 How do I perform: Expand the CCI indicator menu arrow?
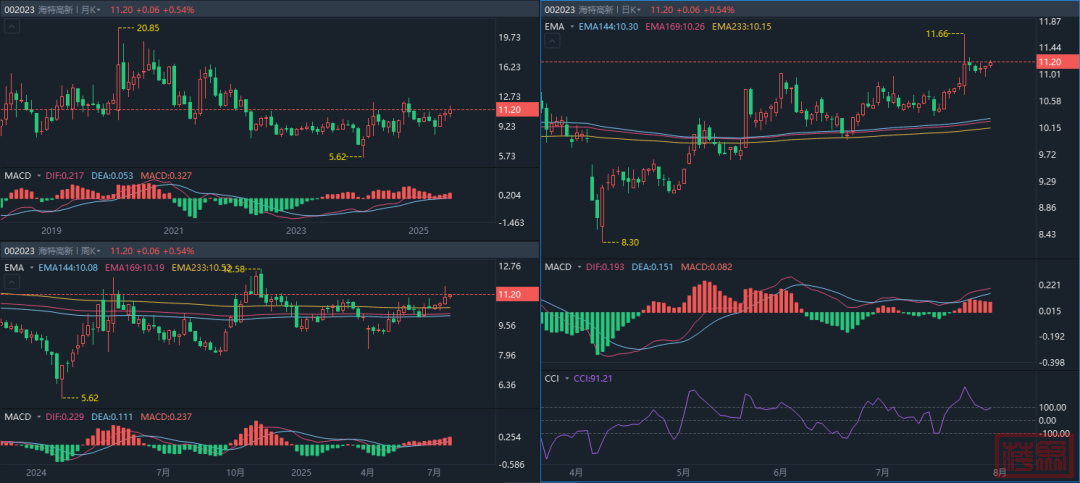click(x=567, y=379)
